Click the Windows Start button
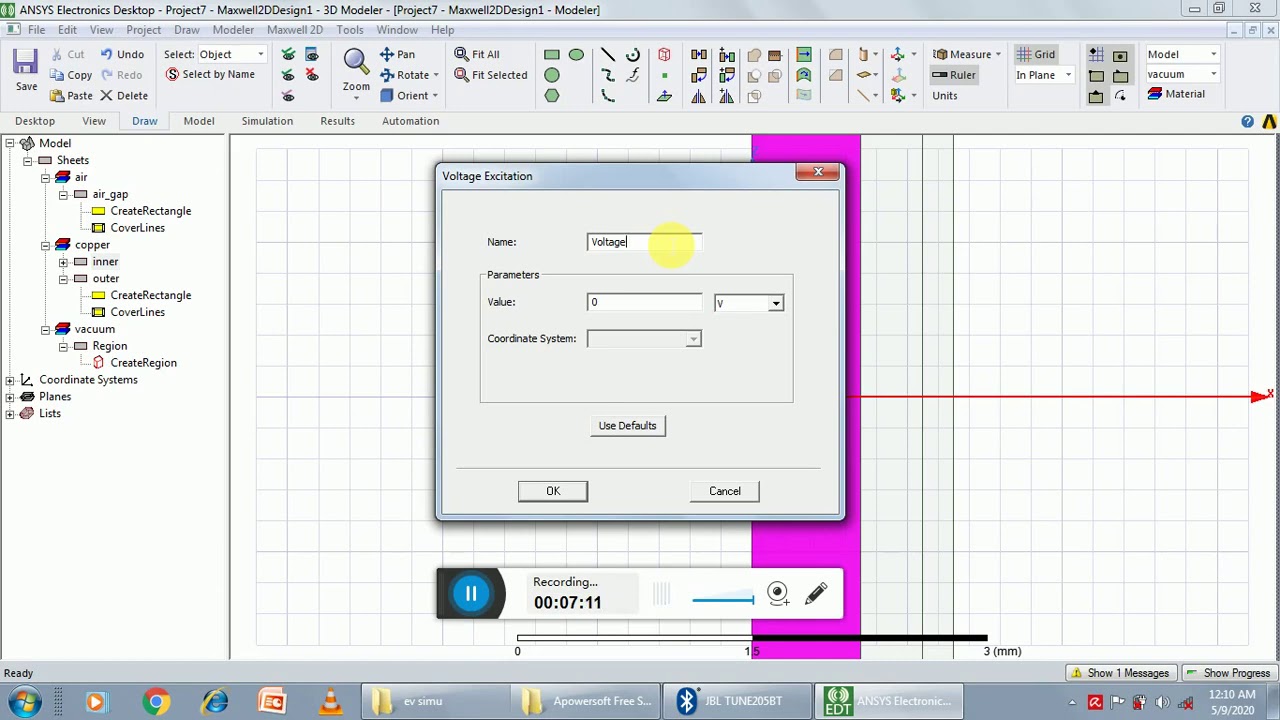Image resolution: width=1280 pixels, height=720 pixels. (x=24, y=701)
